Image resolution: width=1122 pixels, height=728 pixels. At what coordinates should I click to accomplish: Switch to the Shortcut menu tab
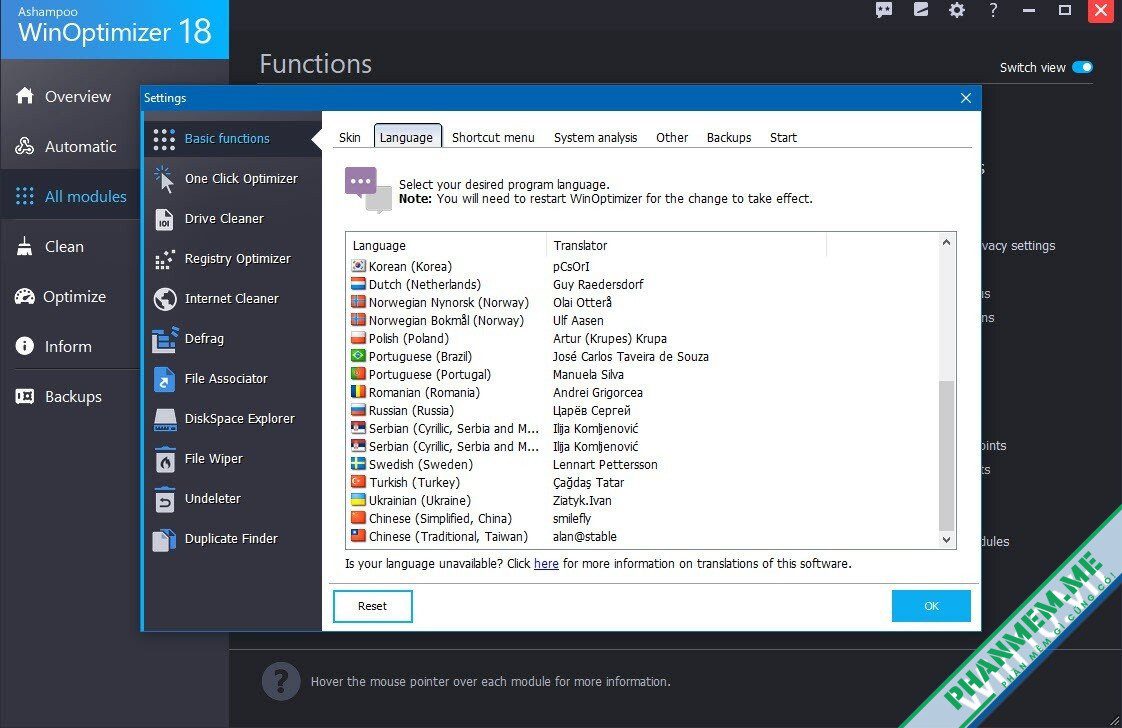pyautogui.click(x=493, y=137)
